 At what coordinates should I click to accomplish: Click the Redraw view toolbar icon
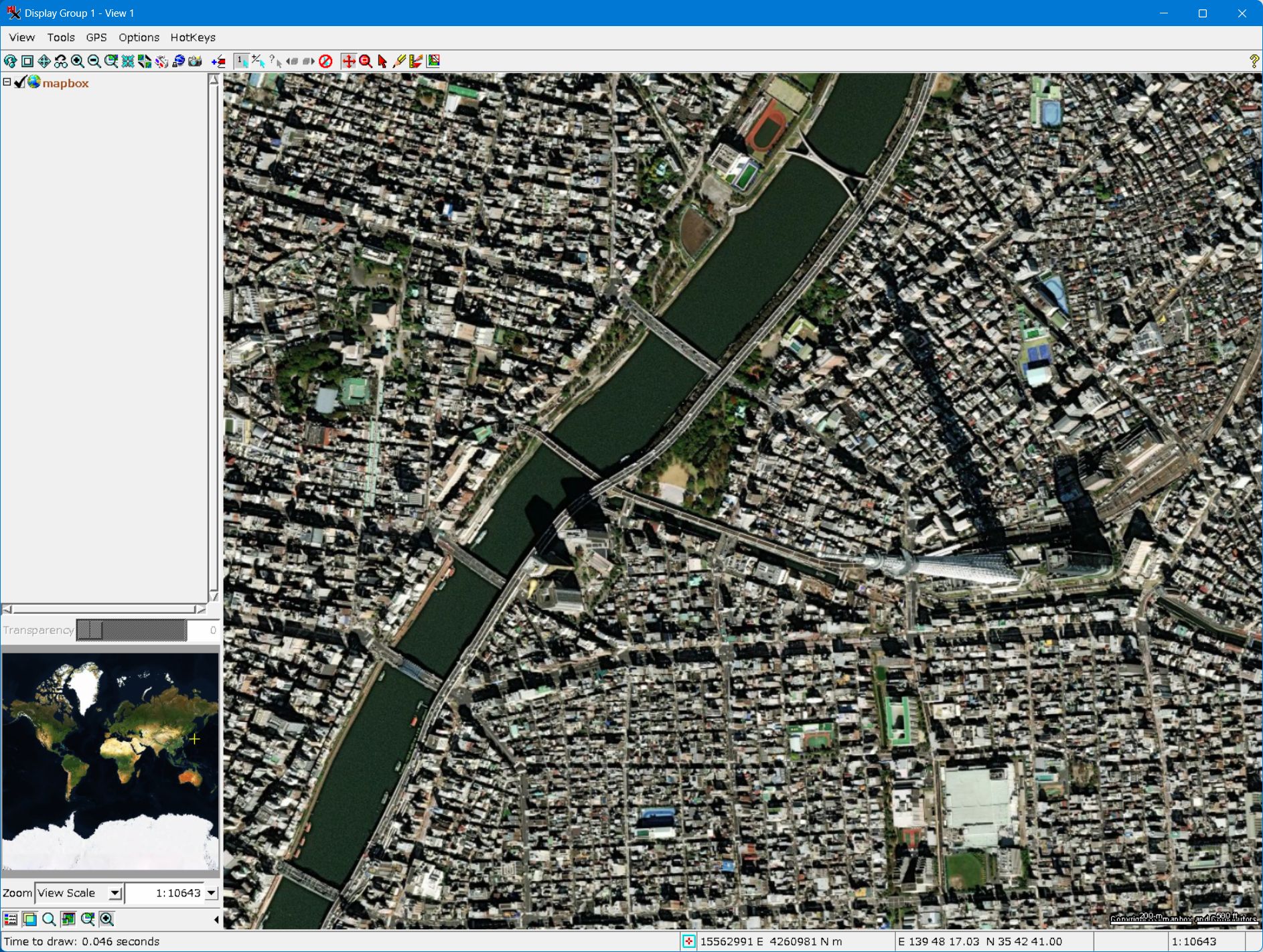[x=11, y=62]
